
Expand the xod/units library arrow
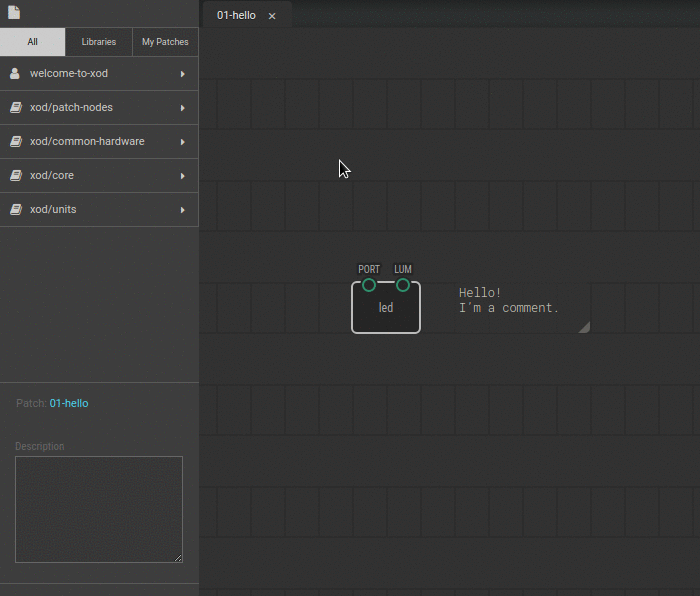[x=182, y=210]
